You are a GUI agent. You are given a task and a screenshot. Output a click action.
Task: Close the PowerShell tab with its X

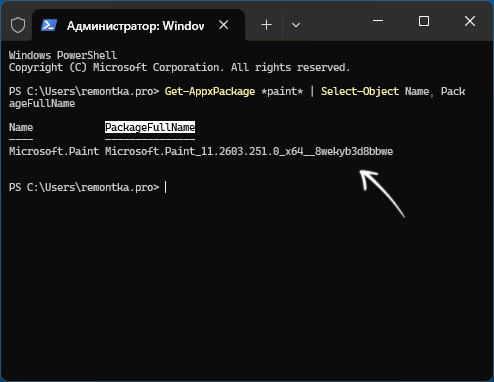coord(224,25)
